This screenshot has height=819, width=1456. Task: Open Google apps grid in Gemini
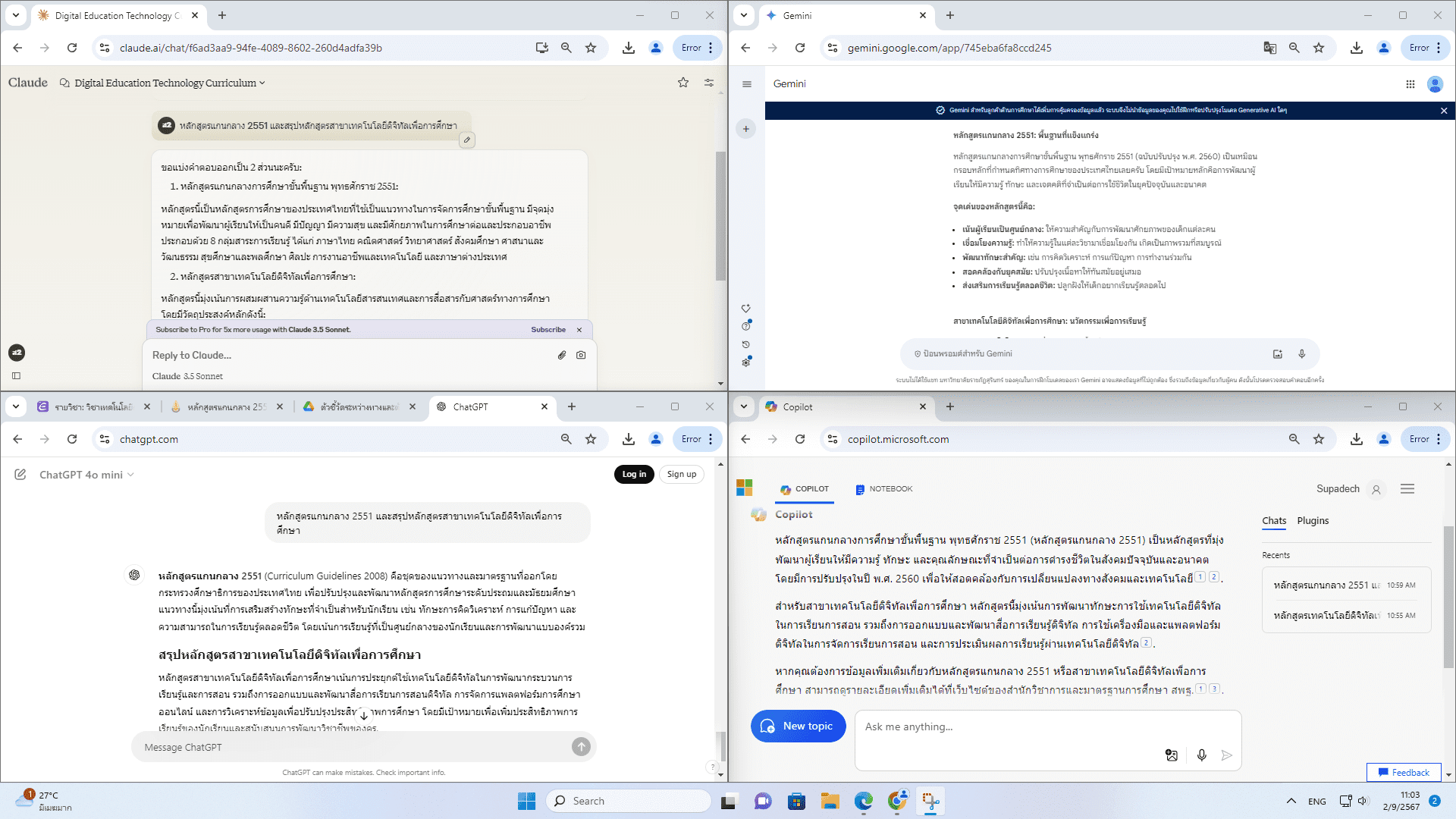pos(1410,84)
